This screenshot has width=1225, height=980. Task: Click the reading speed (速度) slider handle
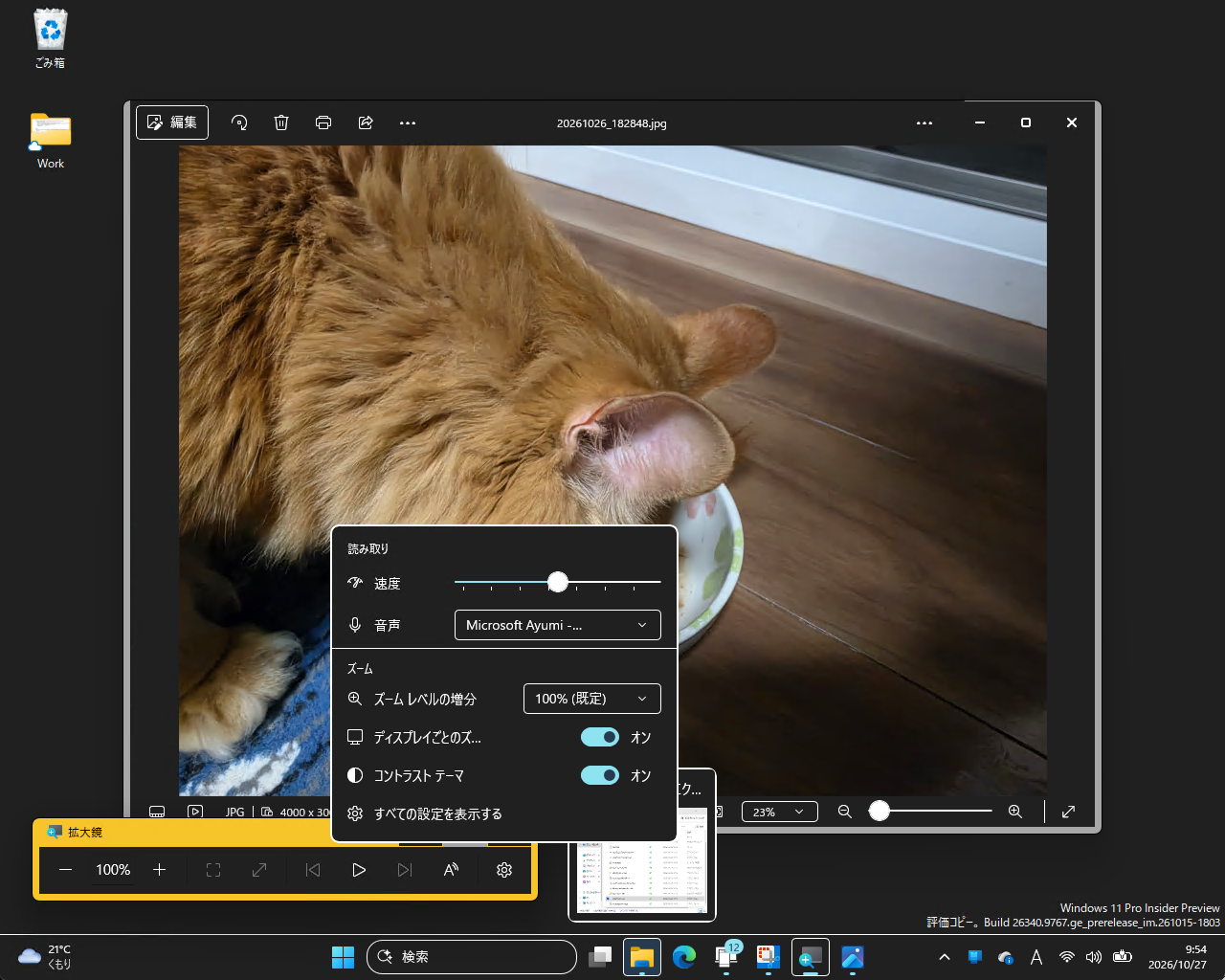click(x=558, y=582)
